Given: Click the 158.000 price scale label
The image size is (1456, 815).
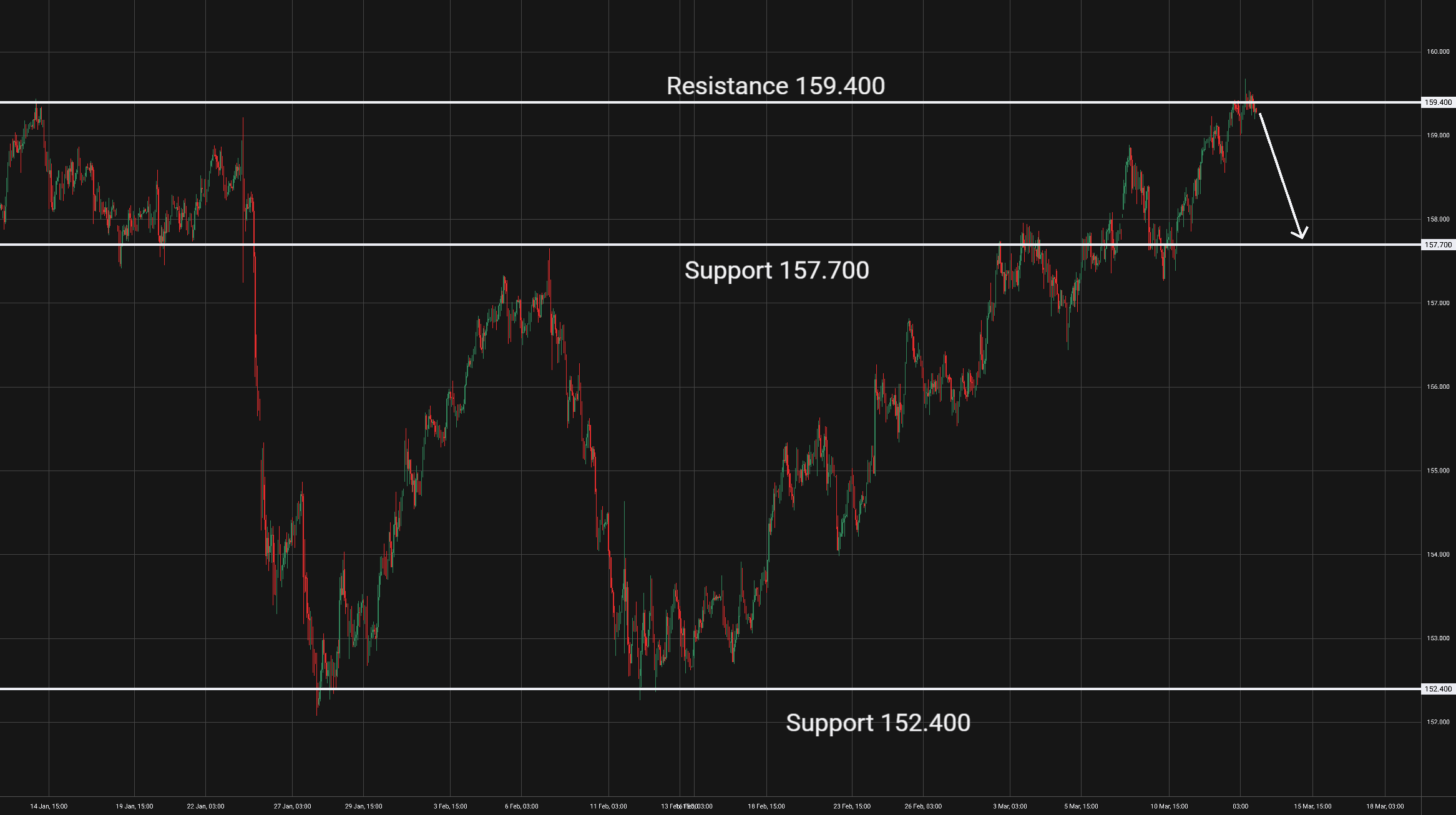Looking at the screenshot, I should pyautogui.click(x=1438, y=220).
